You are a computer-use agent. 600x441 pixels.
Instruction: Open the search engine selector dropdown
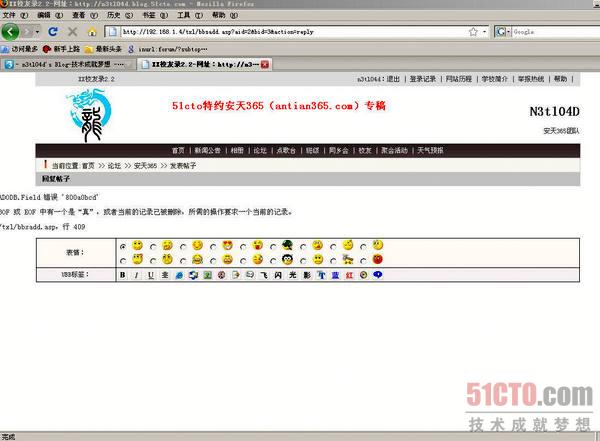(x=503, y=32)
